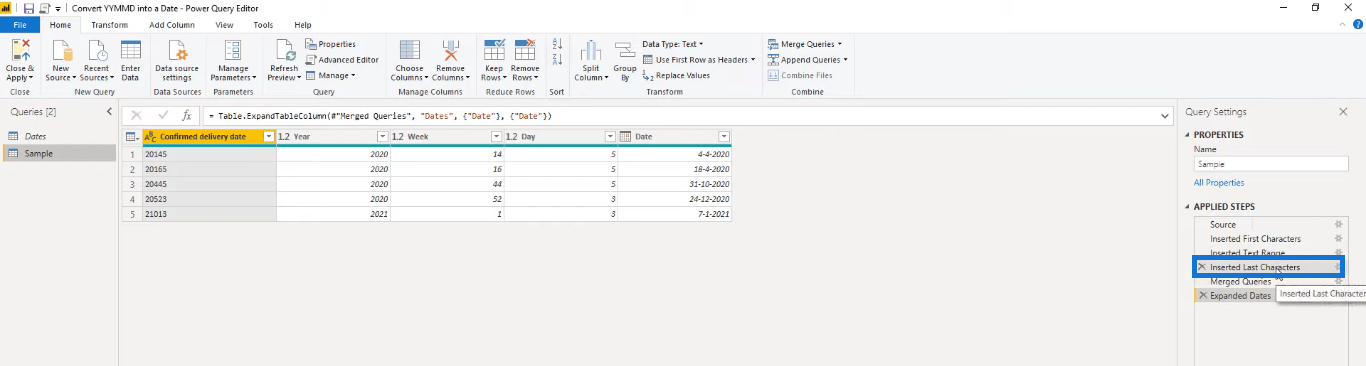Collapse the PROPERTIES section
Screen dimensions: 1366x366
(x=1188, y=135)
